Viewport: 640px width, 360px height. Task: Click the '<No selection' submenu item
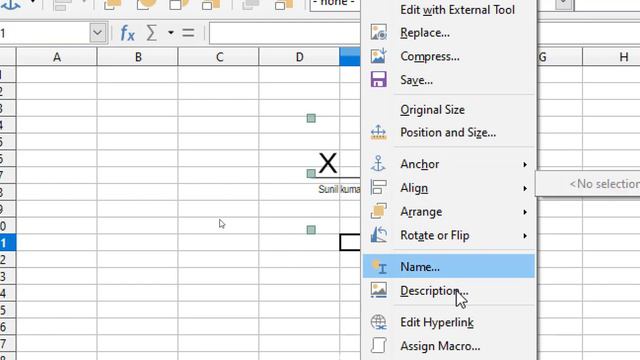tap(604, 184)
